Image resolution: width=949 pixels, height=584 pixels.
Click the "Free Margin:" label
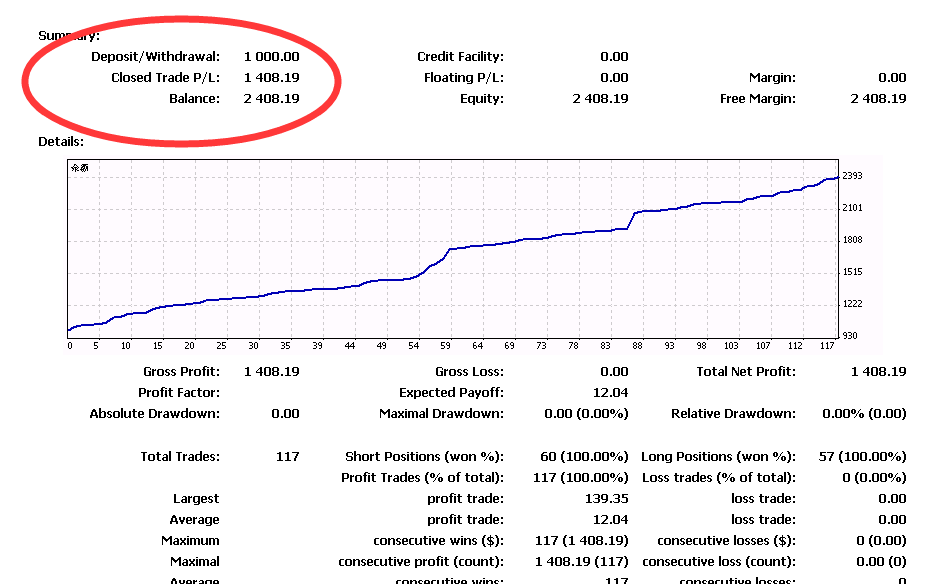pos(758,99)
